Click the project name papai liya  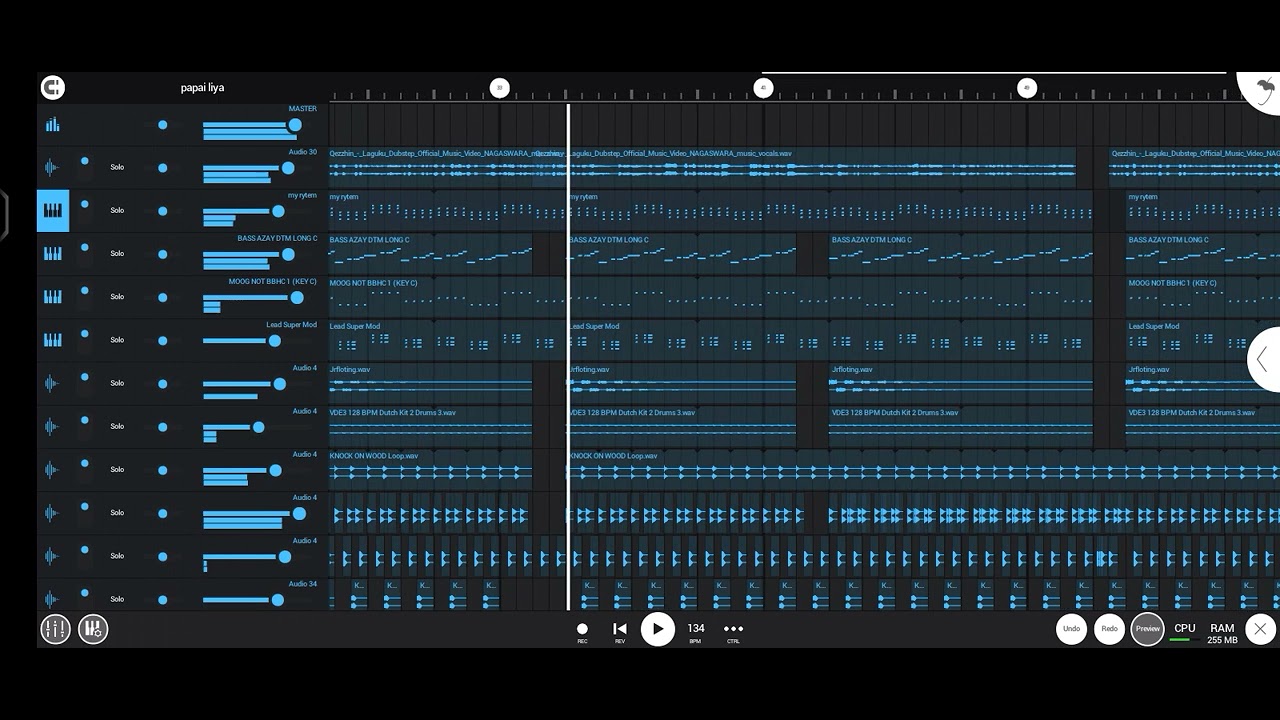[x=202, y=88]
